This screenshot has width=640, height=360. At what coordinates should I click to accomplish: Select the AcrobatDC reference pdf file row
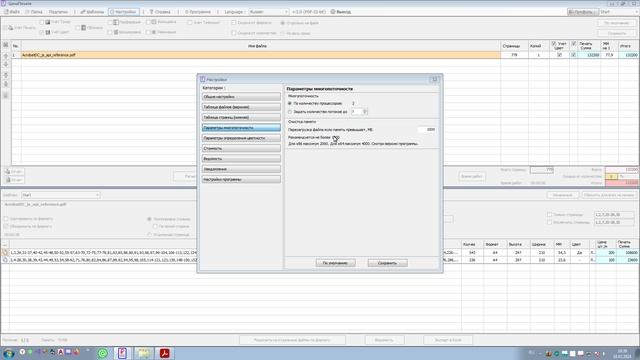coord(261,55)
